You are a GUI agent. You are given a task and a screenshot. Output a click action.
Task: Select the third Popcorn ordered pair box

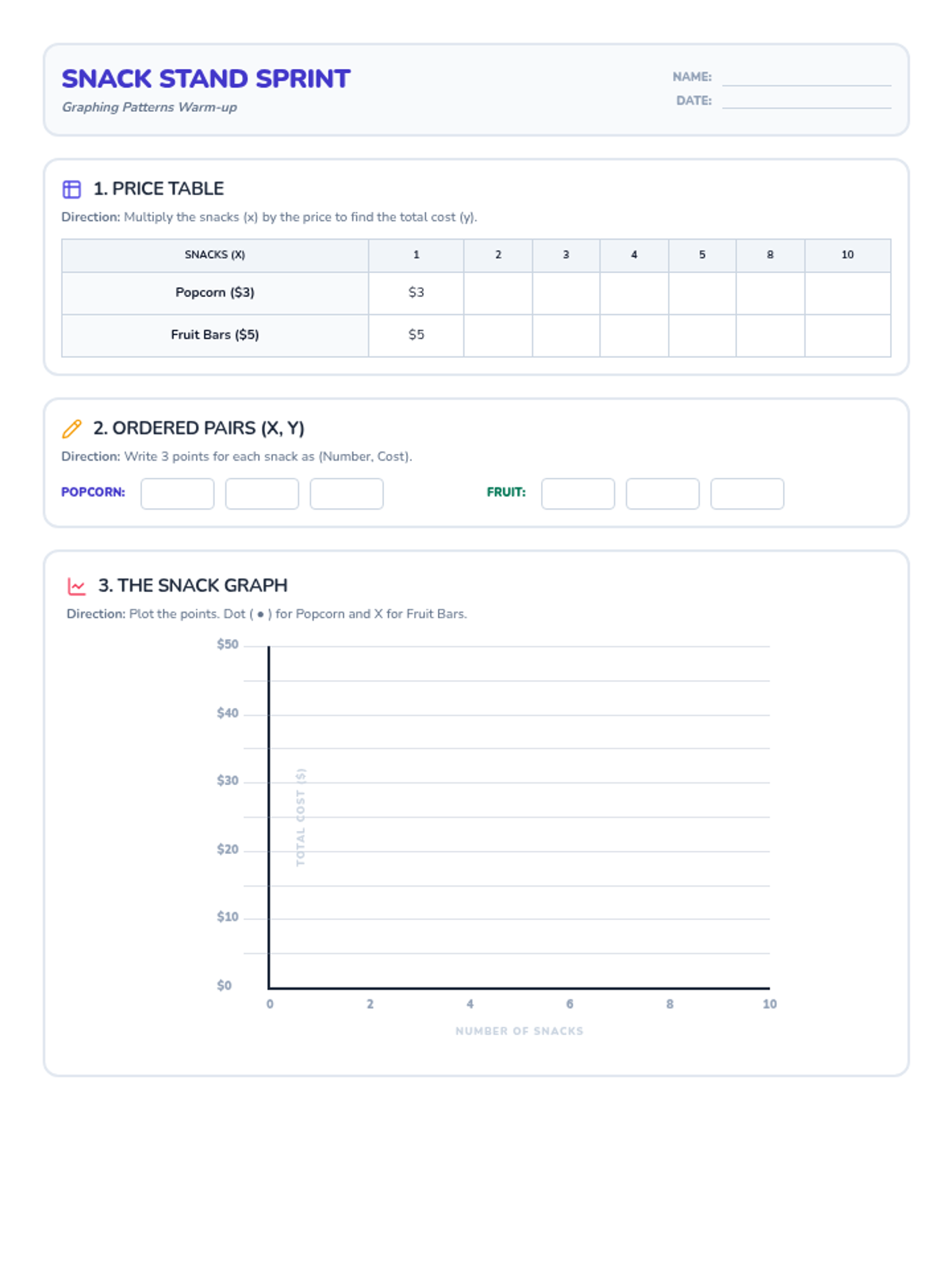(x=347, y=494)
